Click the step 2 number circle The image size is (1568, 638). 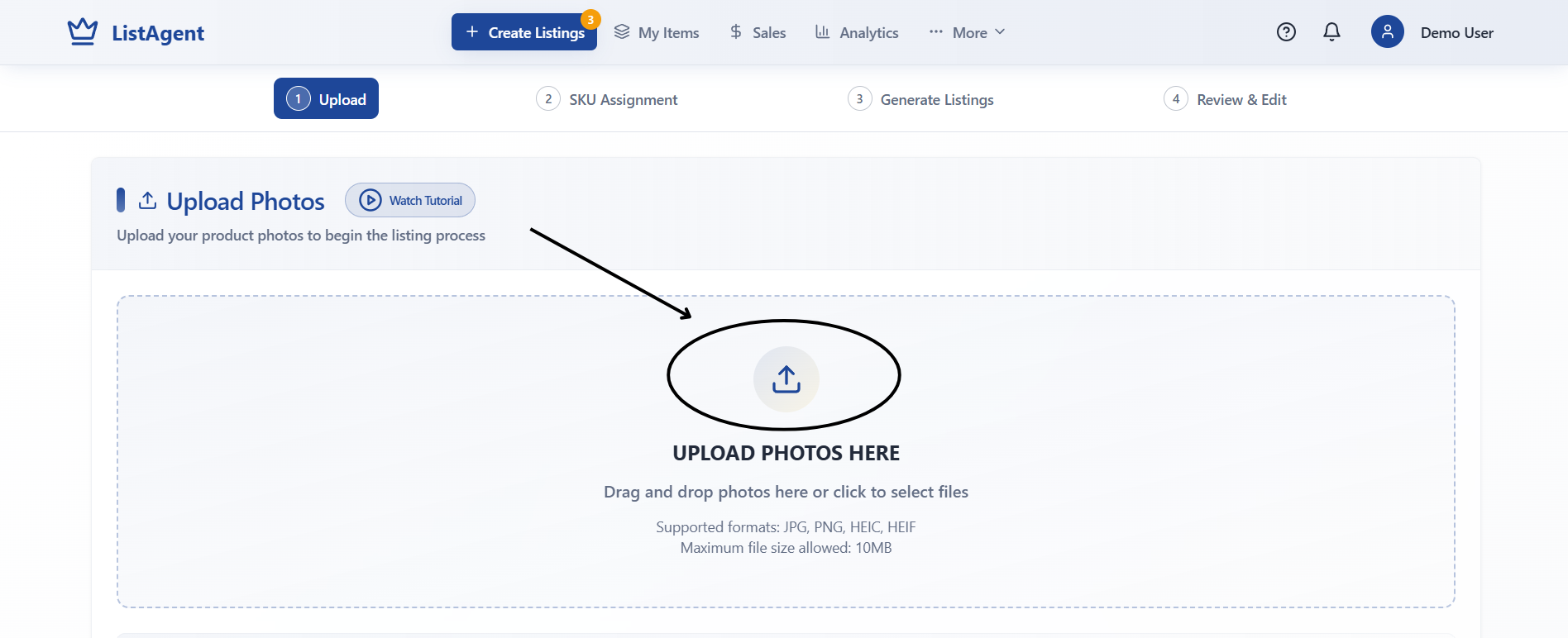[x=548, y=99]
